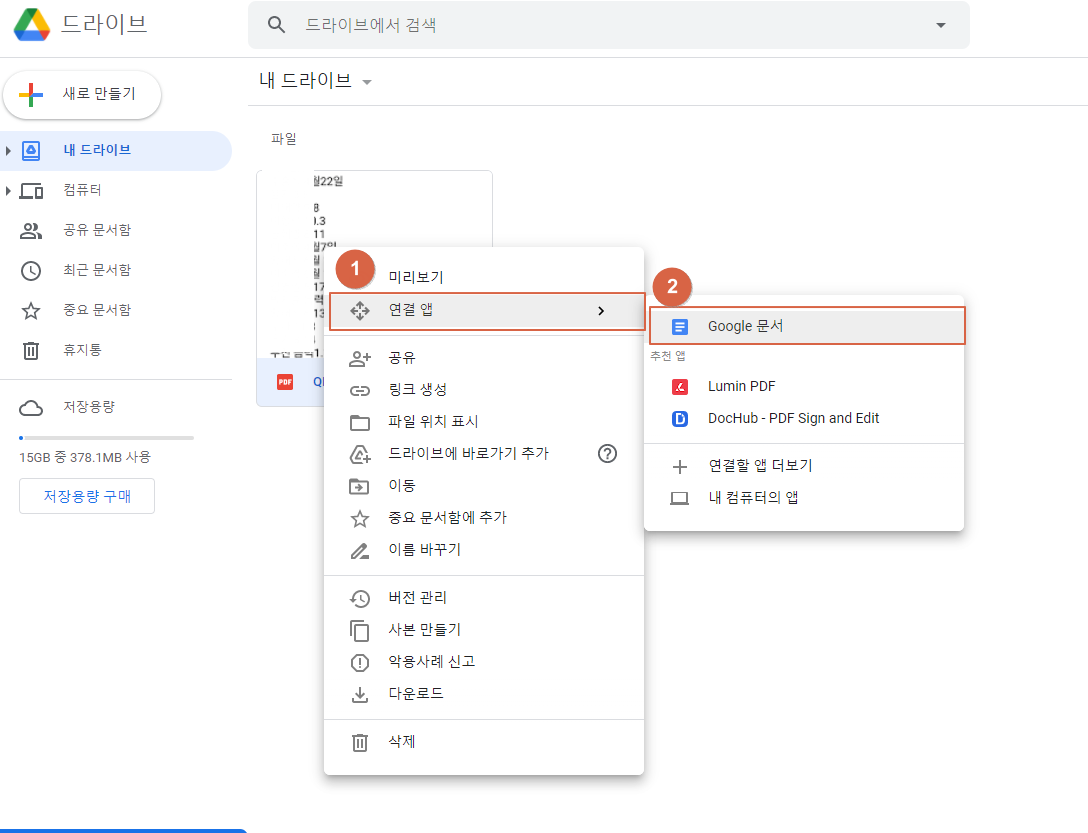Image resolution: width=1088 pixels, height=833 pixels.
Task: Click the red PDF file type icon
Action: 285,382
